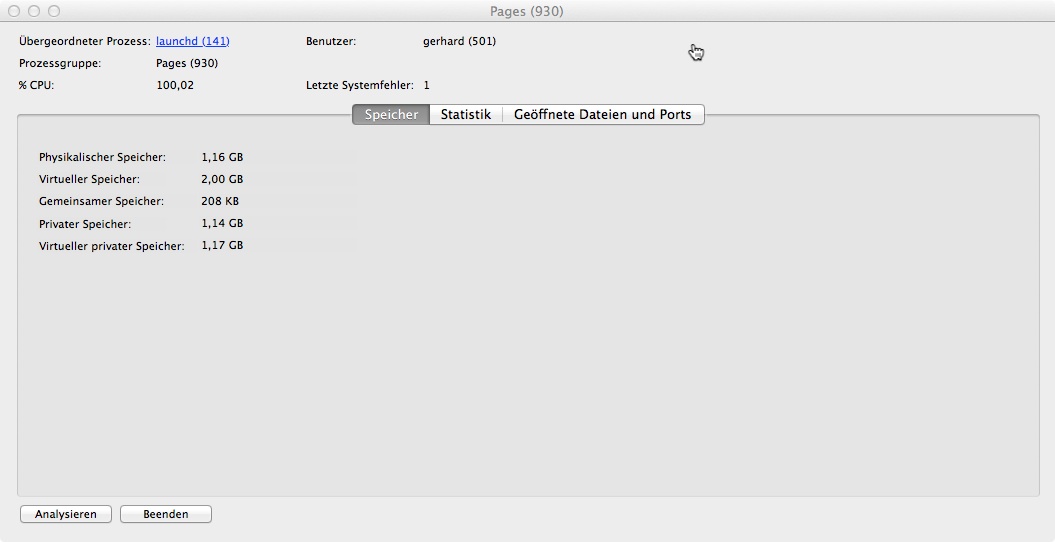Click the Letzte Systemfehler label
Image resolution: width=1055 pixels, height=542 pixels.
(x=360, y=85)
